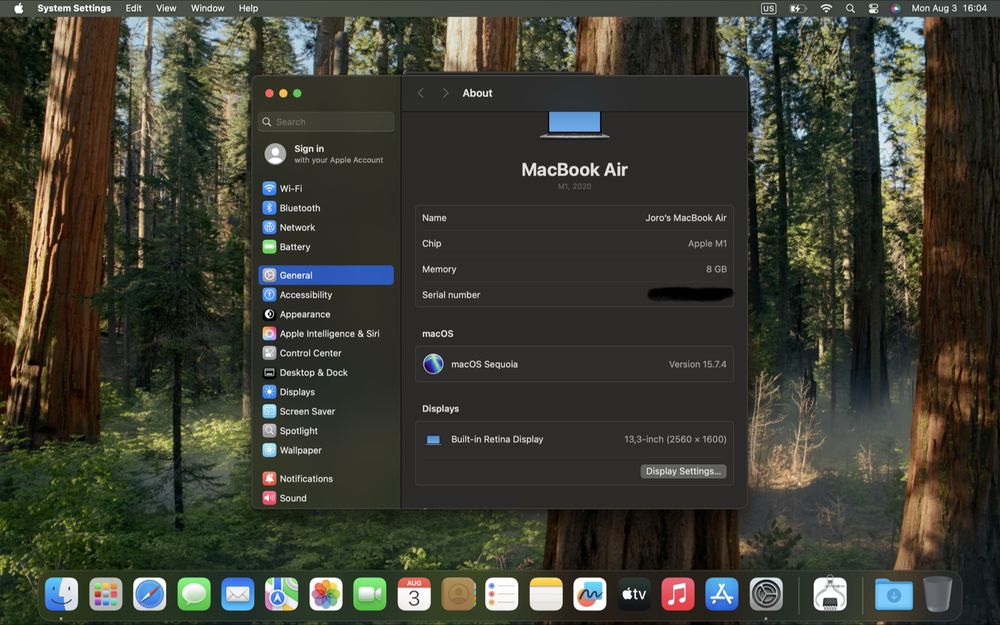
Task: Select General in the sidebar
Action: (326, 275)
